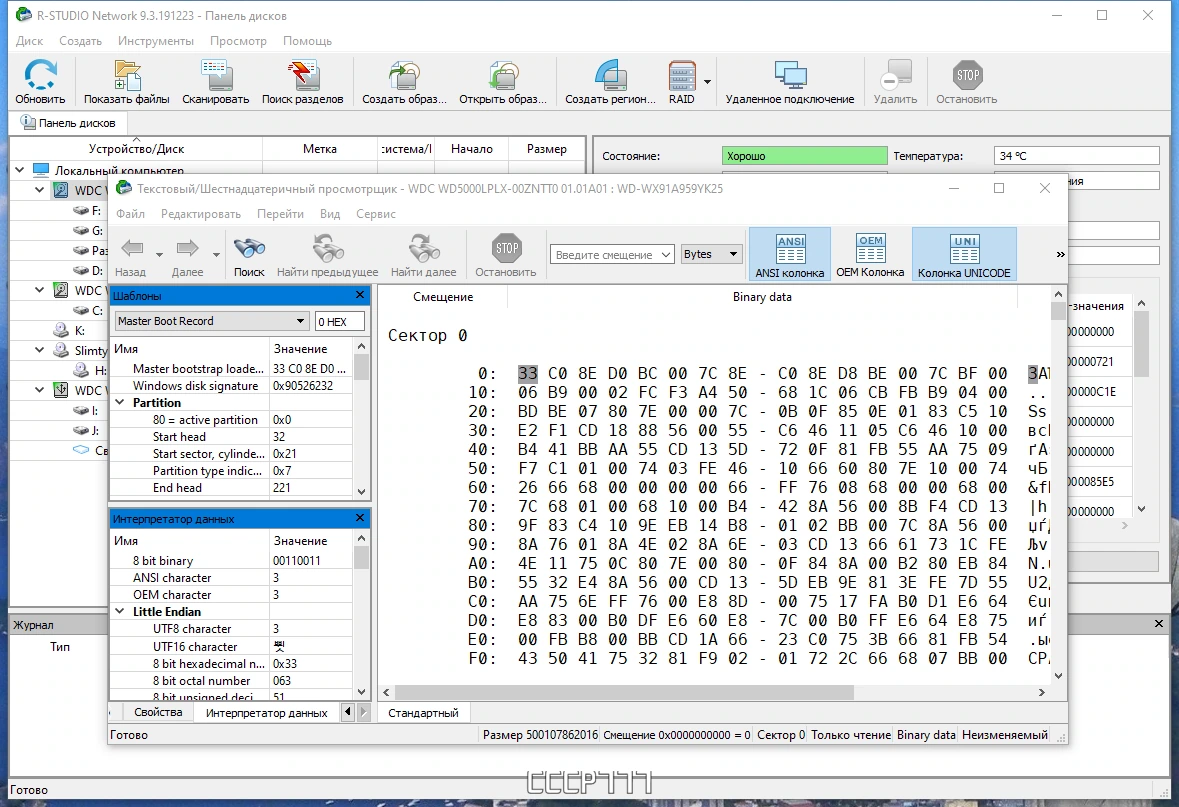This screenshot has width=1179, height=807.
Task: Click the Обновить refresh icon
Action: click(x=40, y=75)
